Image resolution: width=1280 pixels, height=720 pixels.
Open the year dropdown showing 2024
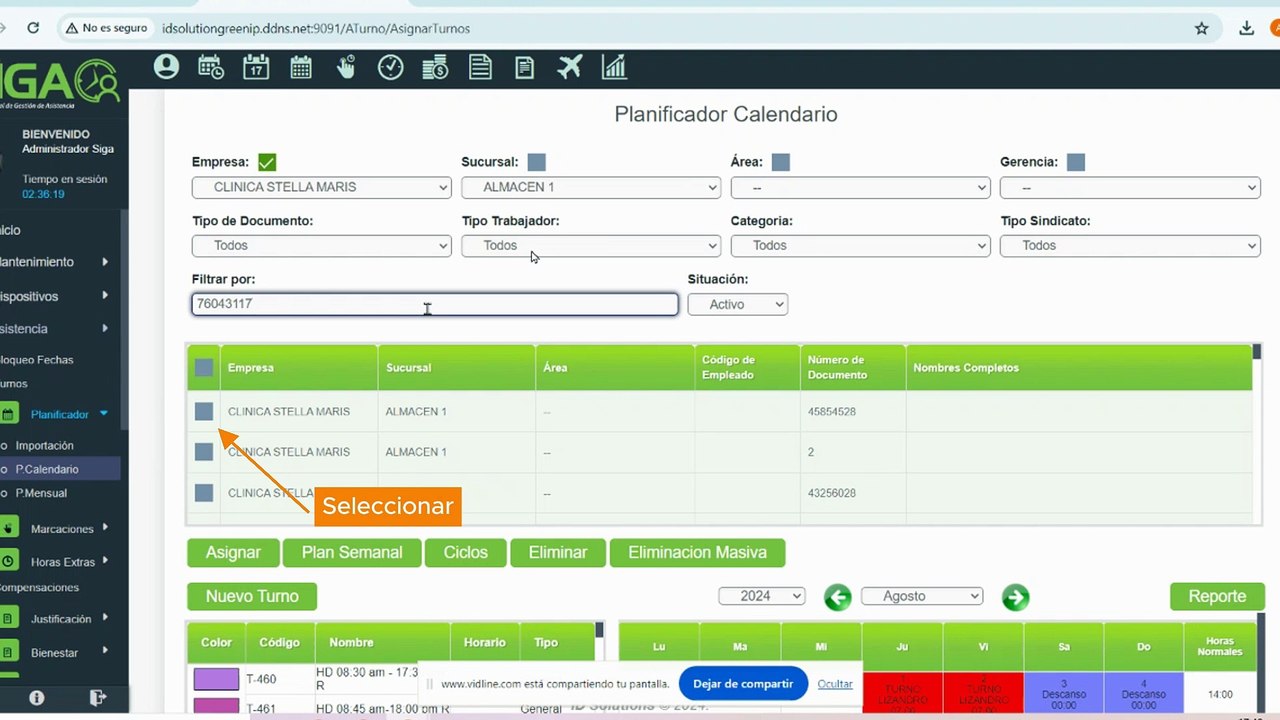tap(762, 596)
